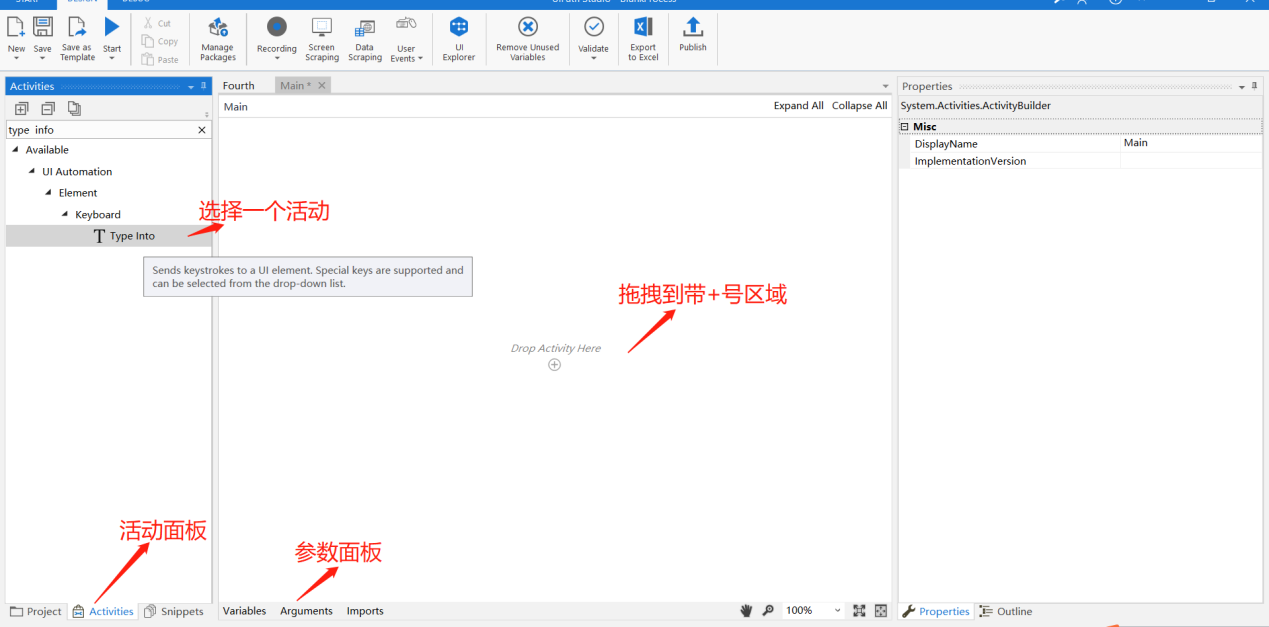Screen dimensions: 1269x627
Task: Open the document tabs list arrow
Action: (885, 87)
